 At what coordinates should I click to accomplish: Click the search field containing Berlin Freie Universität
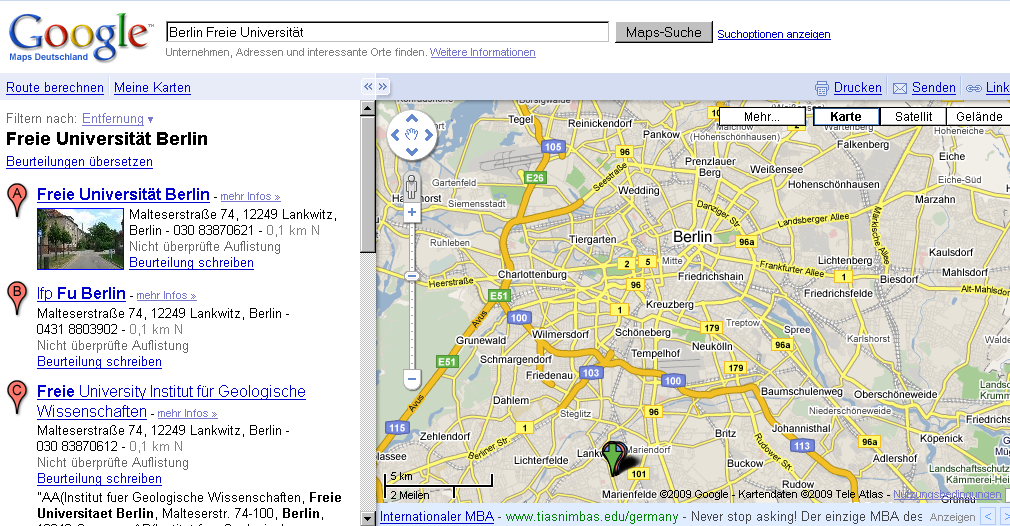point(387,32)
